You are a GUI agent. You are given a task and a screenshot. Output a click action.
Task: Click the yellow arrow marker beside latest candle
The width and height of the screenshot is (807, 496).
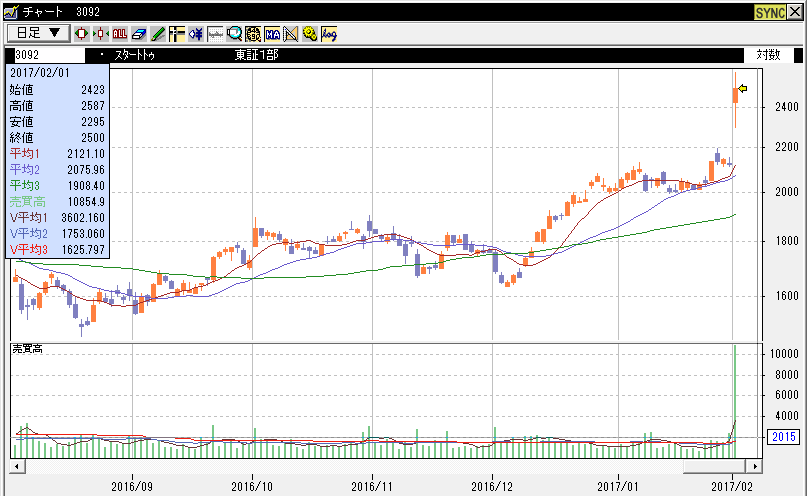coord(743,89)
